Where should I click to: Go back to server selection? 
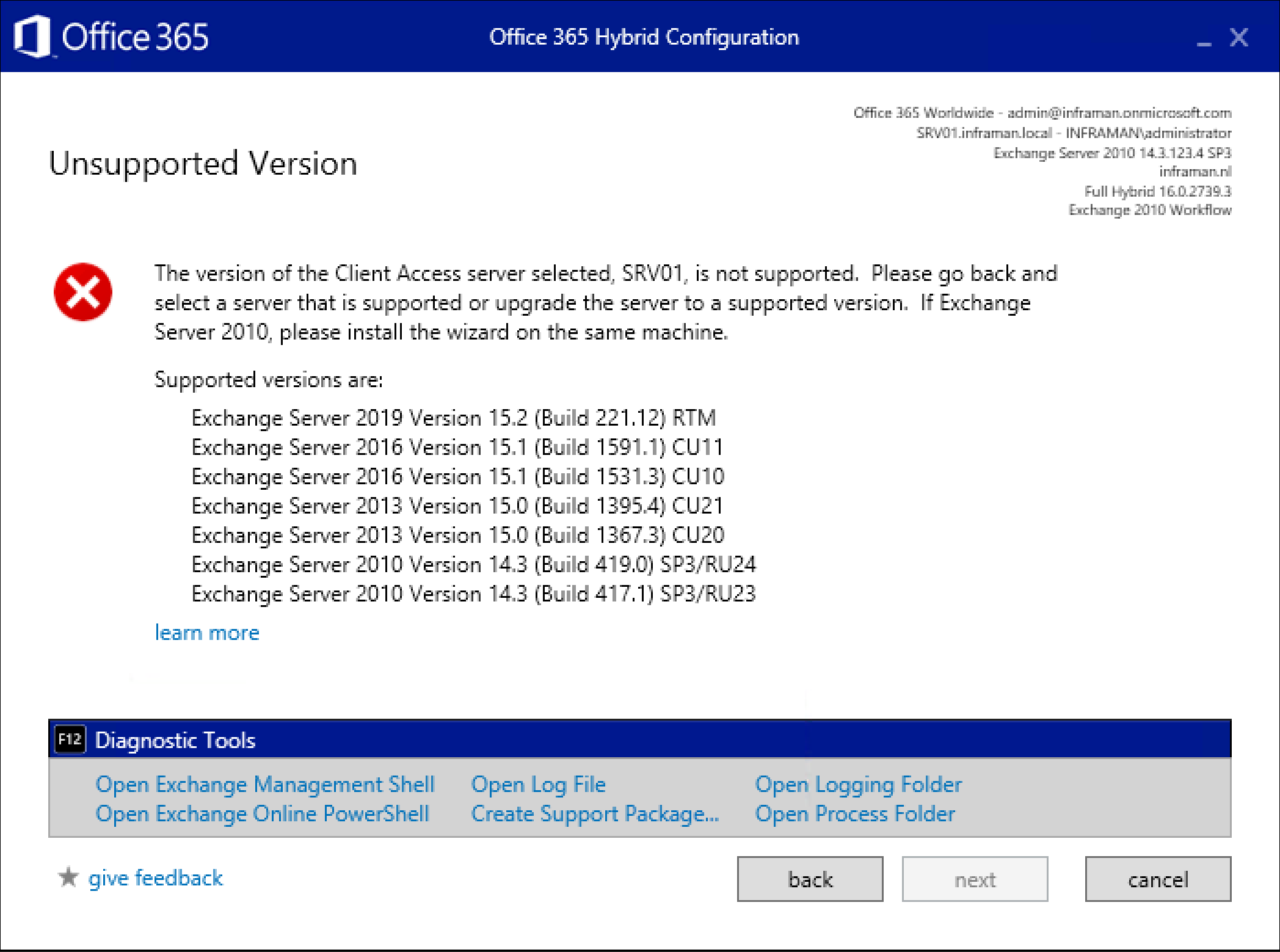point(809,879)
